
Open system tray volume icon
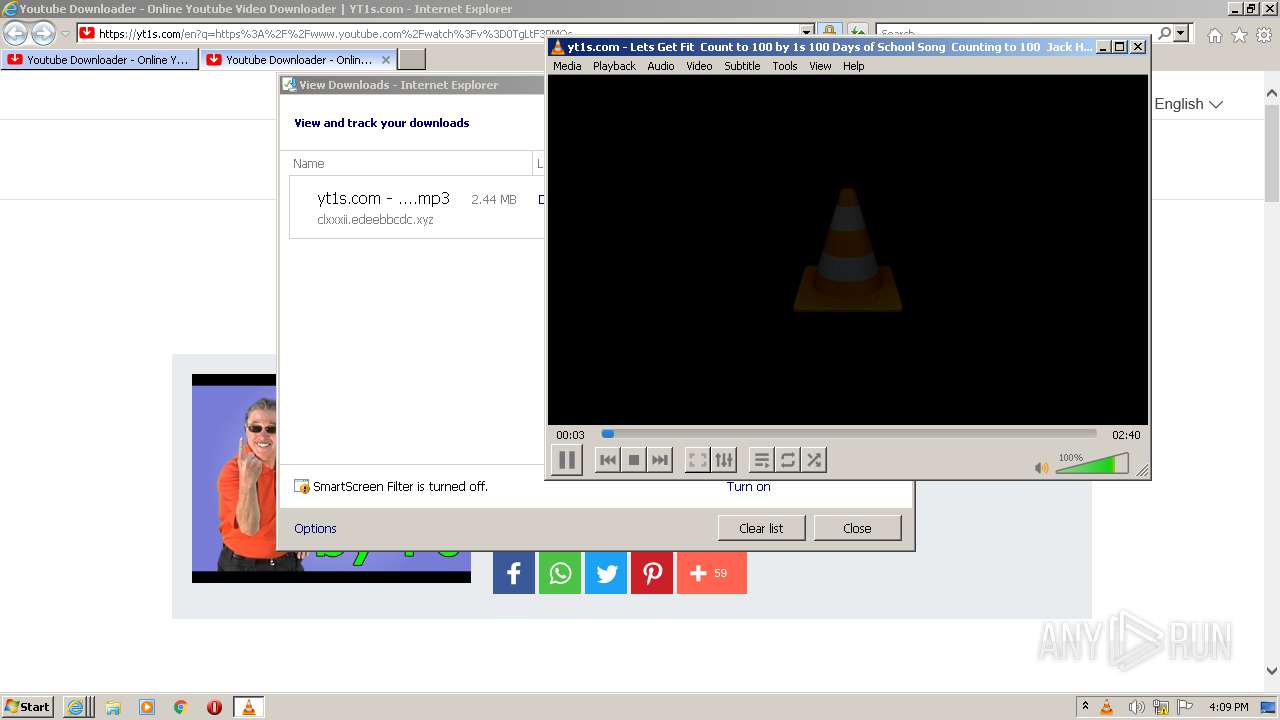click(1136, 707)
